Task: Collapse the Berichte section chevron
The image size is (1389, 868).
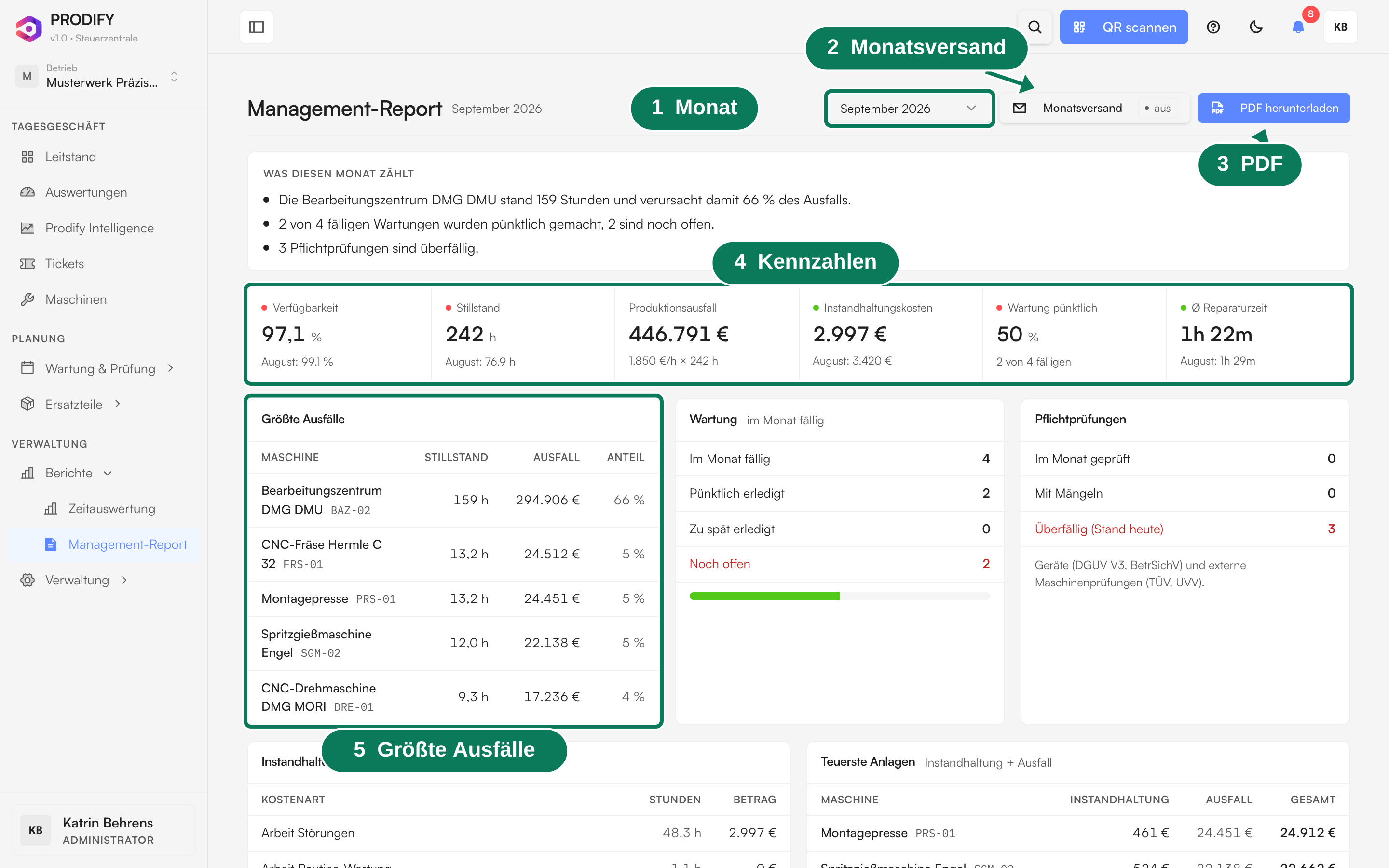Action: (x=108, y=473)
